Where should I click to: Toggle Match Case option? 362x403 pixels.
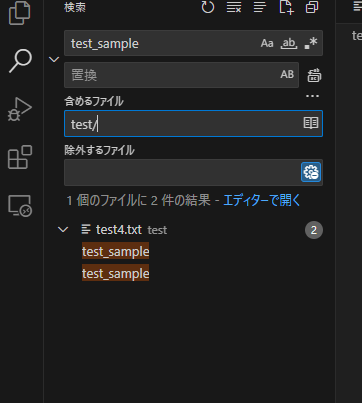(267, 43)
